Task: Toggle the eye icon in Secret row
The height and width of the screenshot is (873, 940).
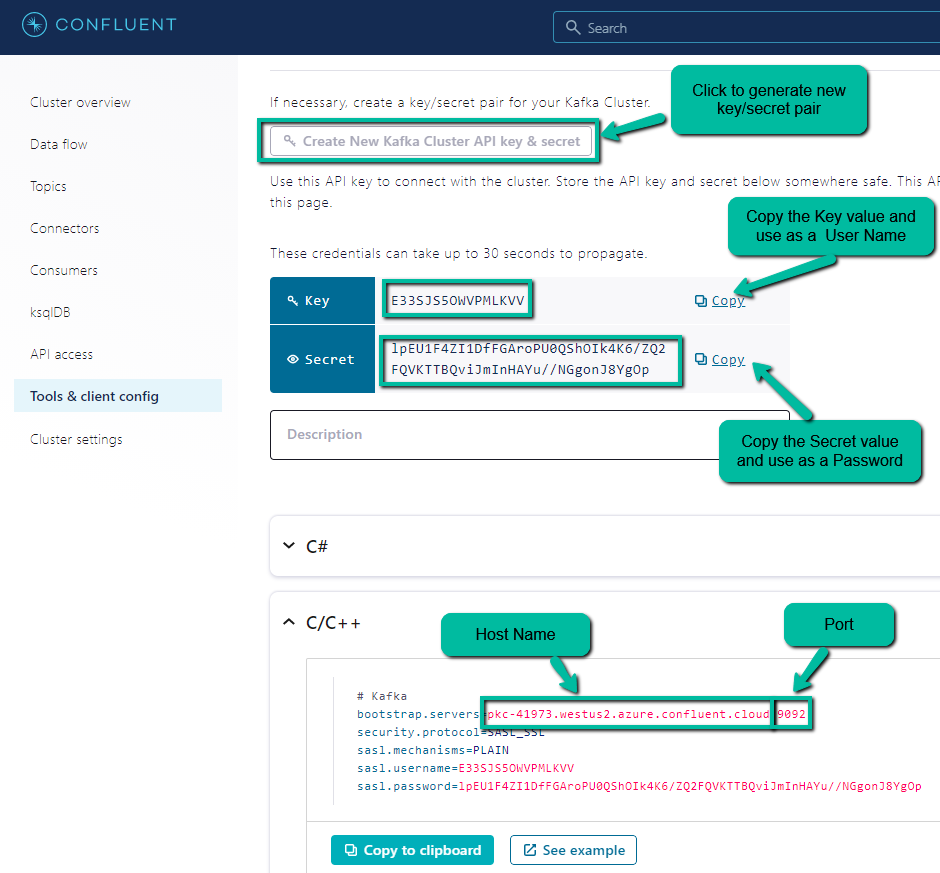Action: (293, 360)
